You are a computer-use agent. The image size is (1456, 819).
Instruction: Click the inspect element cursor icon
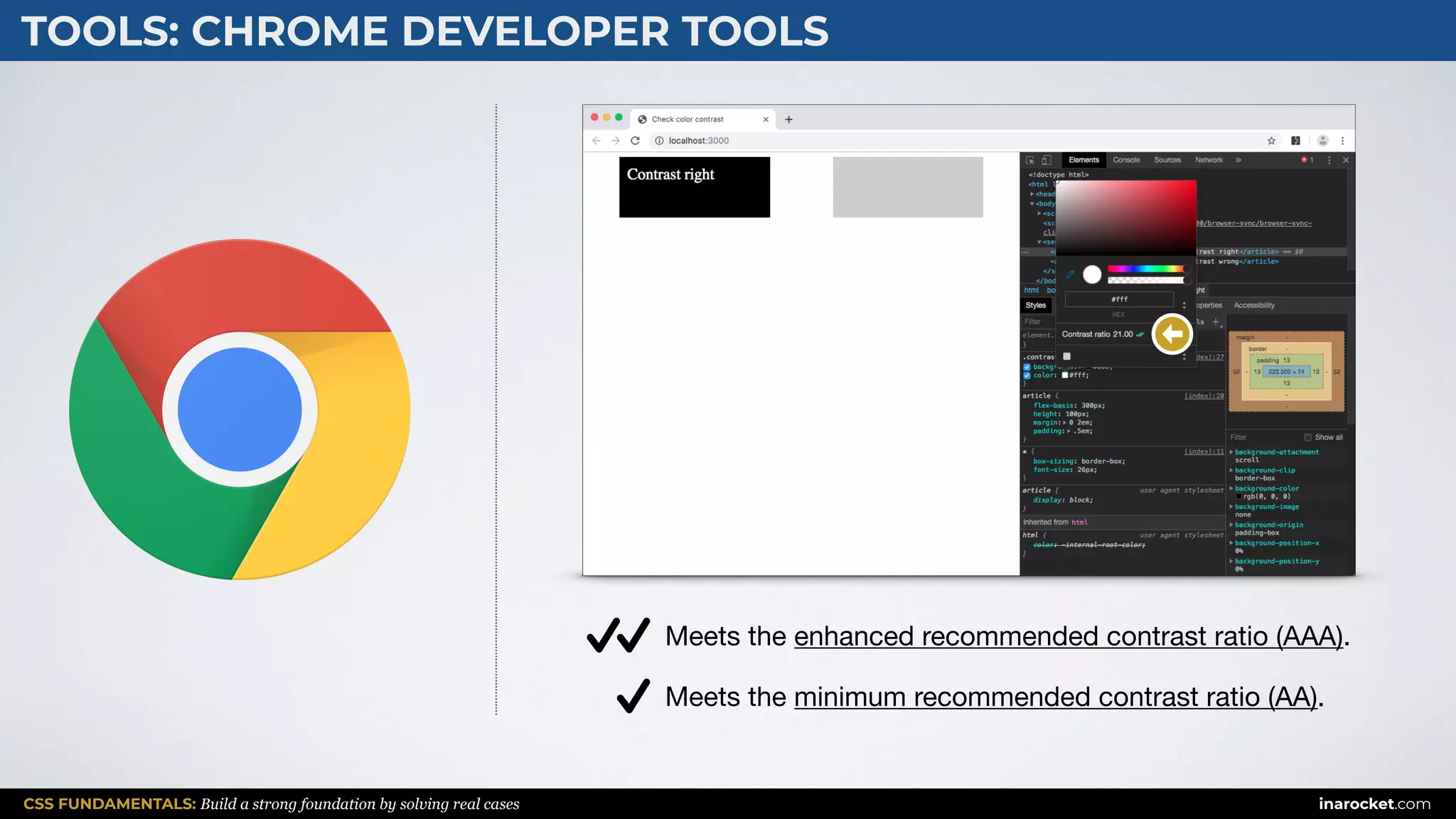point(1030,161)
